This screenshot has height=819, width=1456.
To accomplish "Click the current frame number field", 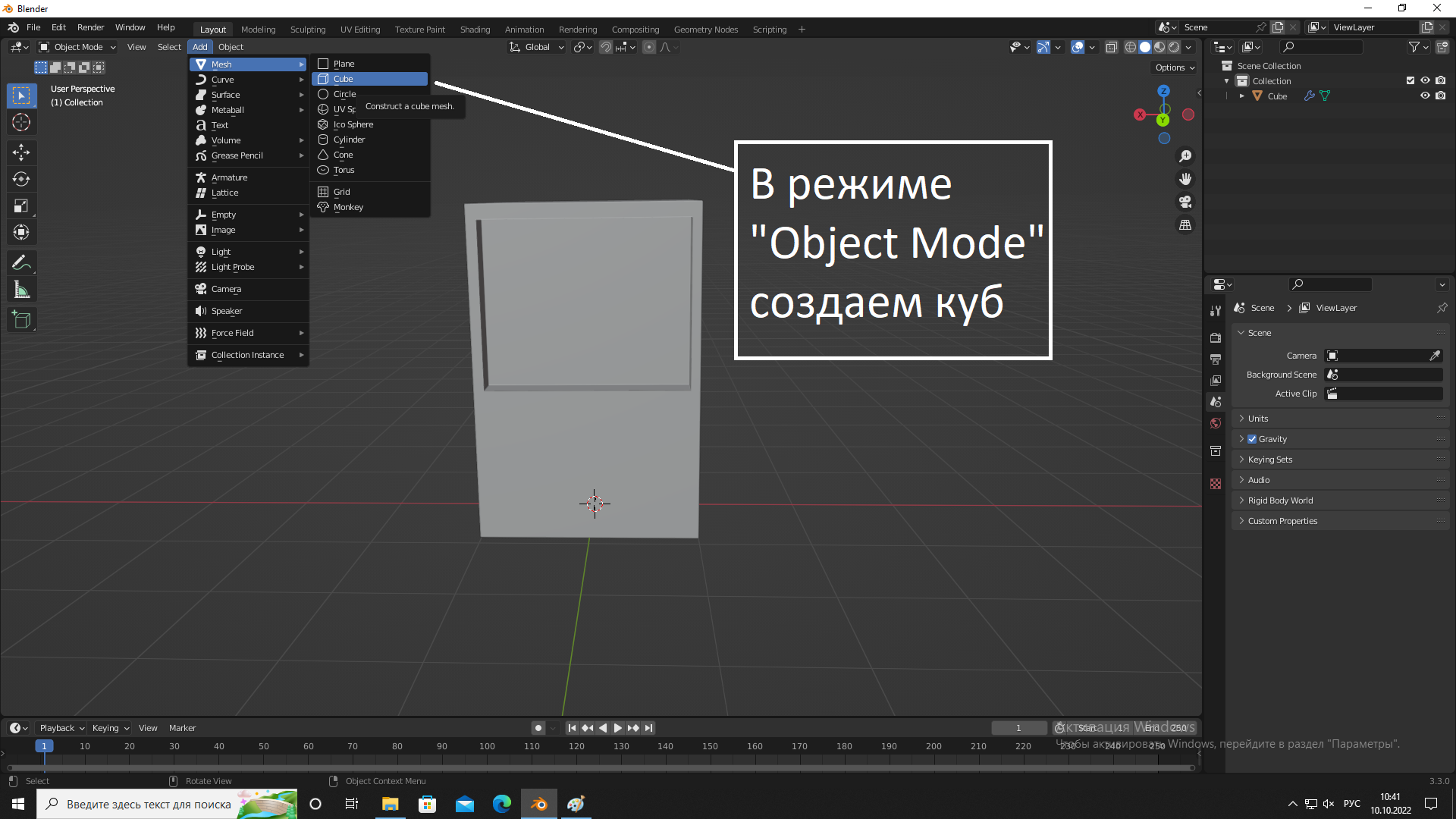I will coord(1018,728).
